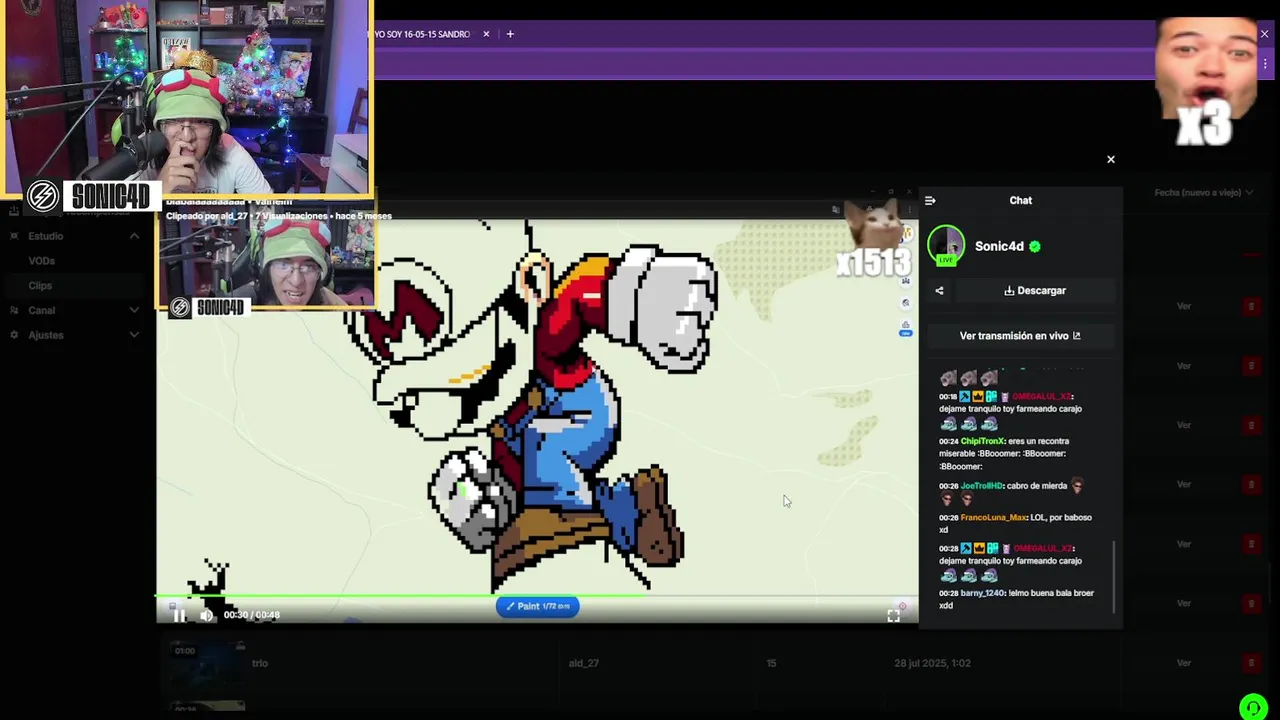Open Fecha (nuevo a viejo) sort dropdown
Viewport: 1280px width, 720px height.
[1204, 192]
